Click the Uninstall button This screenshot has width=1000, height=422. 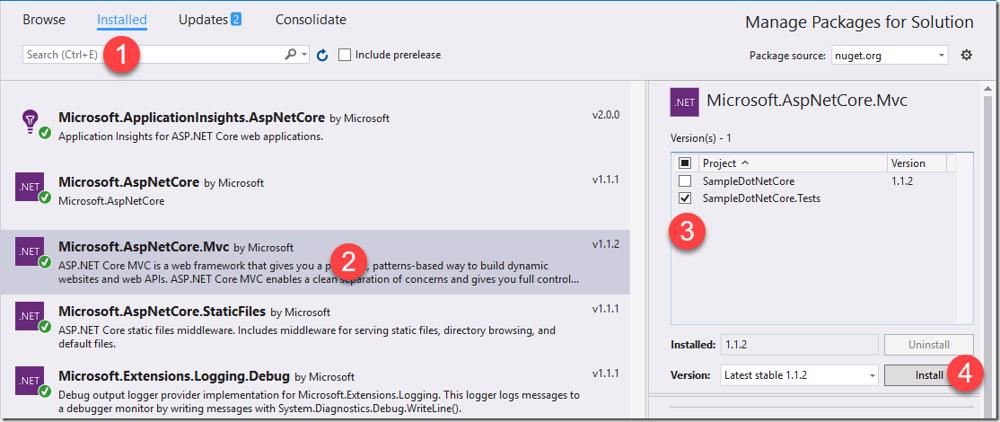click(929, 344)
